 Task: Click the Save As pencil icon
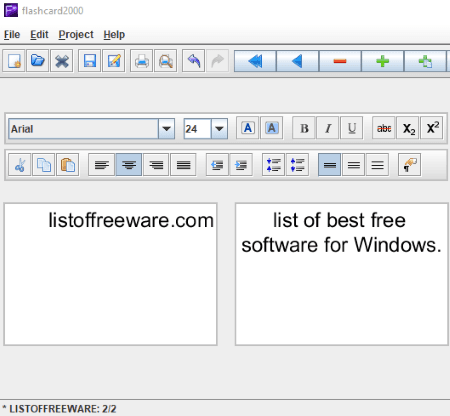(x=114, y=61)
